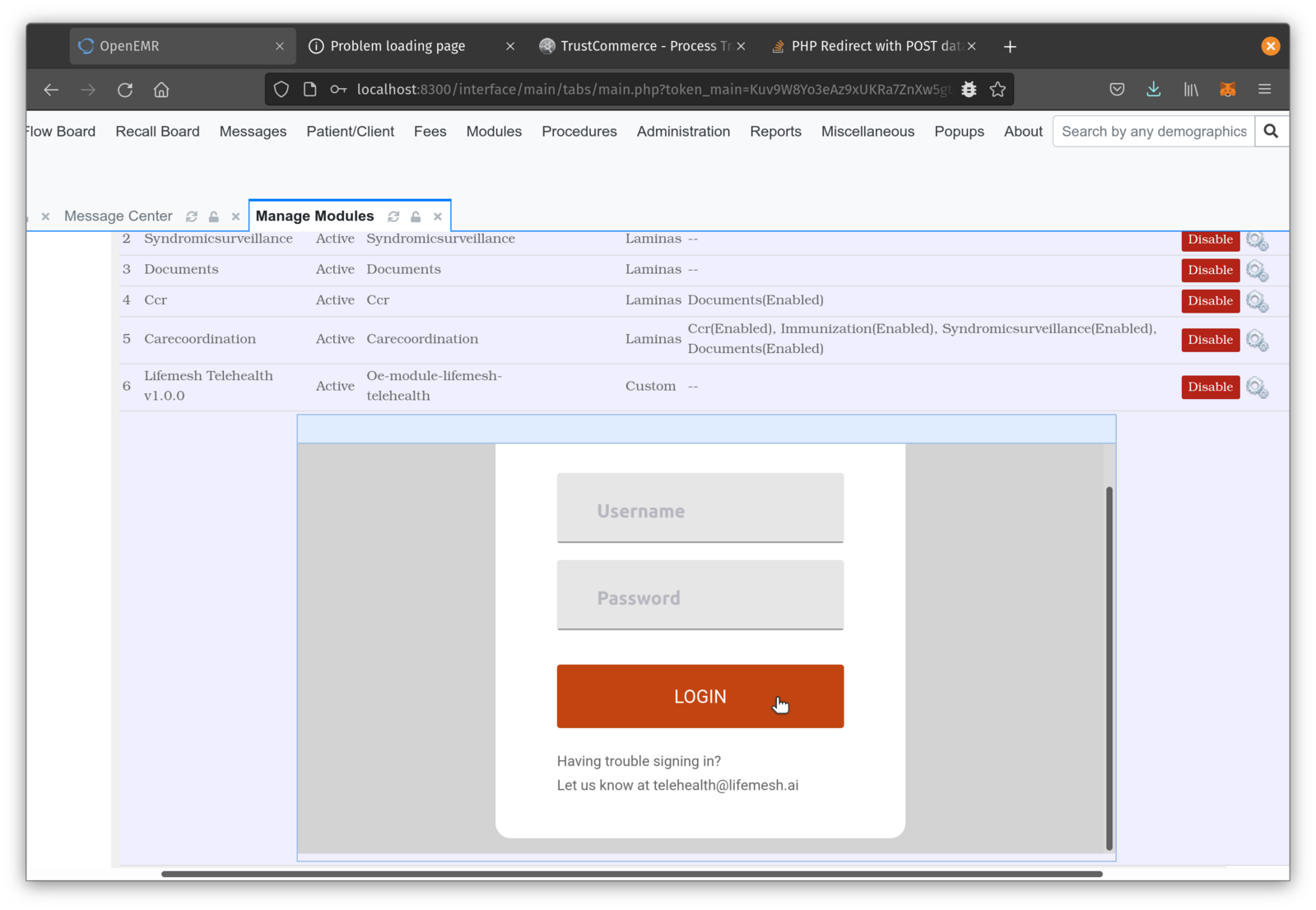Open the Miscellaneous menu

867,132
